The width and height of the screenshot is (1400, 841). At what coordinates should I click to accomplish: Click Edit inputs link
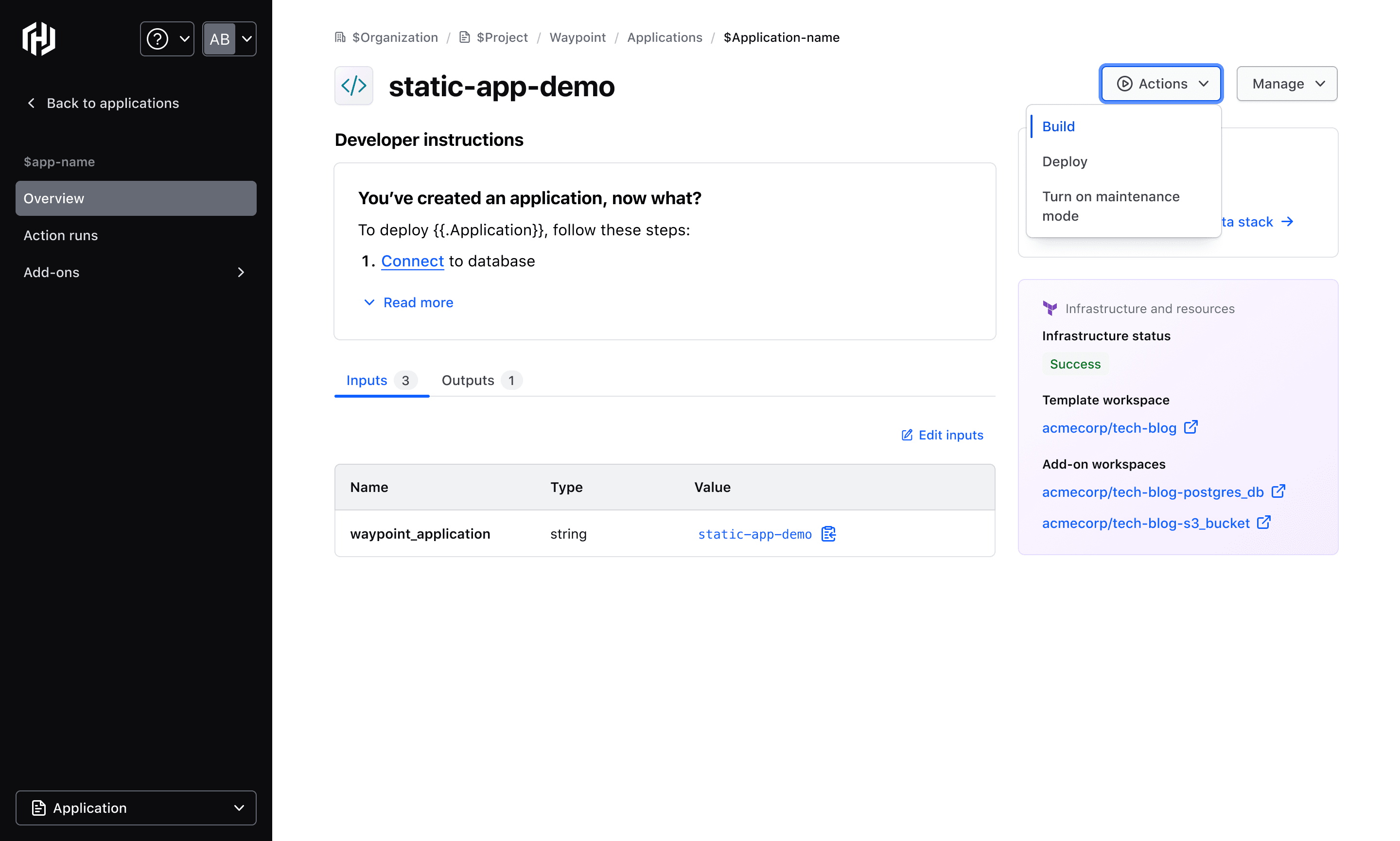(942, 435)
